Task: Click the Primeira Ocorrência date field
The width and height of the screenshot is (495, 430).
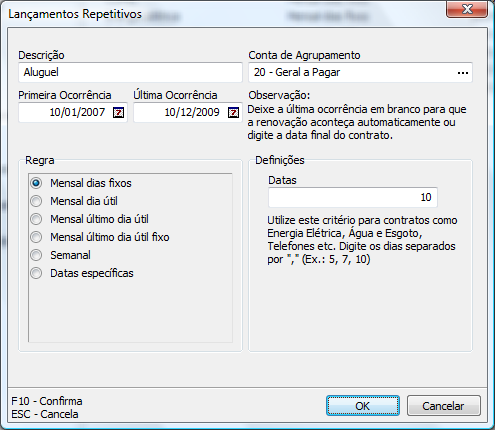Action: click(x=66, y=112)
